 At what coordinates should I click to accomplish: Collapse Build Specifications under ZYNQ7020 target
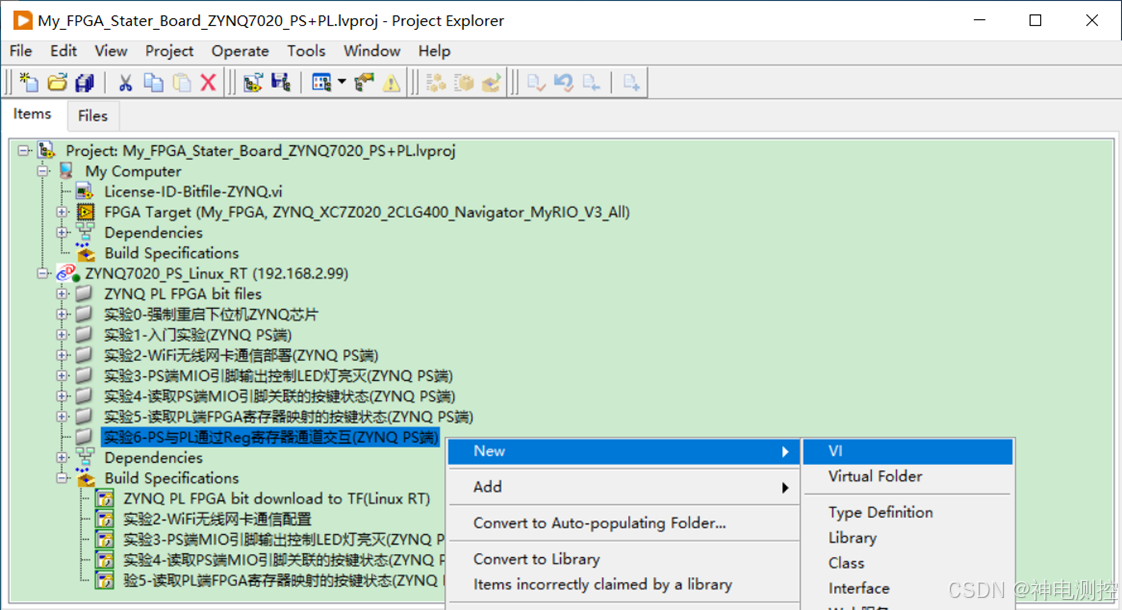[62, 478]
